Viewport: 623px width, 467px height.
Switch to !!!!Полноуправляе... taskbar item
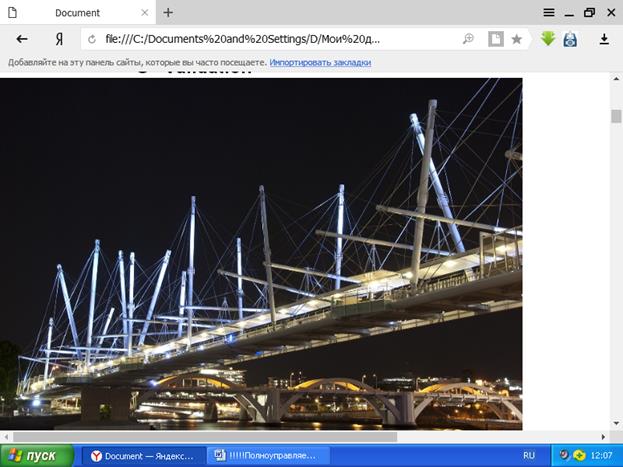268,456
